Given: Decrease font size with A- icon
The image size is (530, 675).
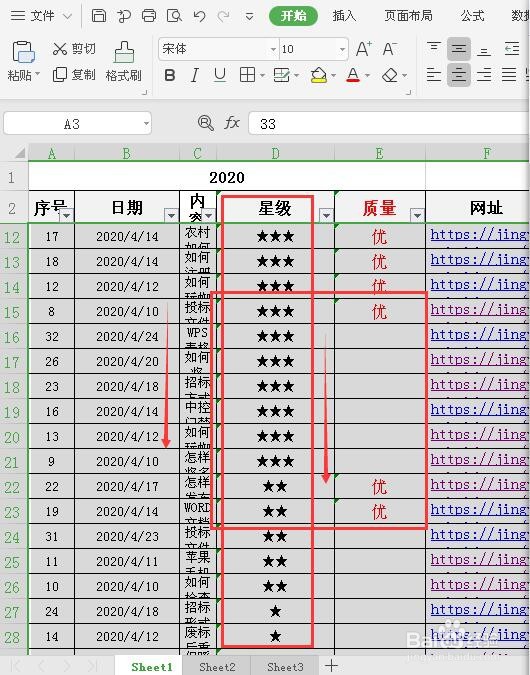Looking at the screenshot, I should 390,49.
